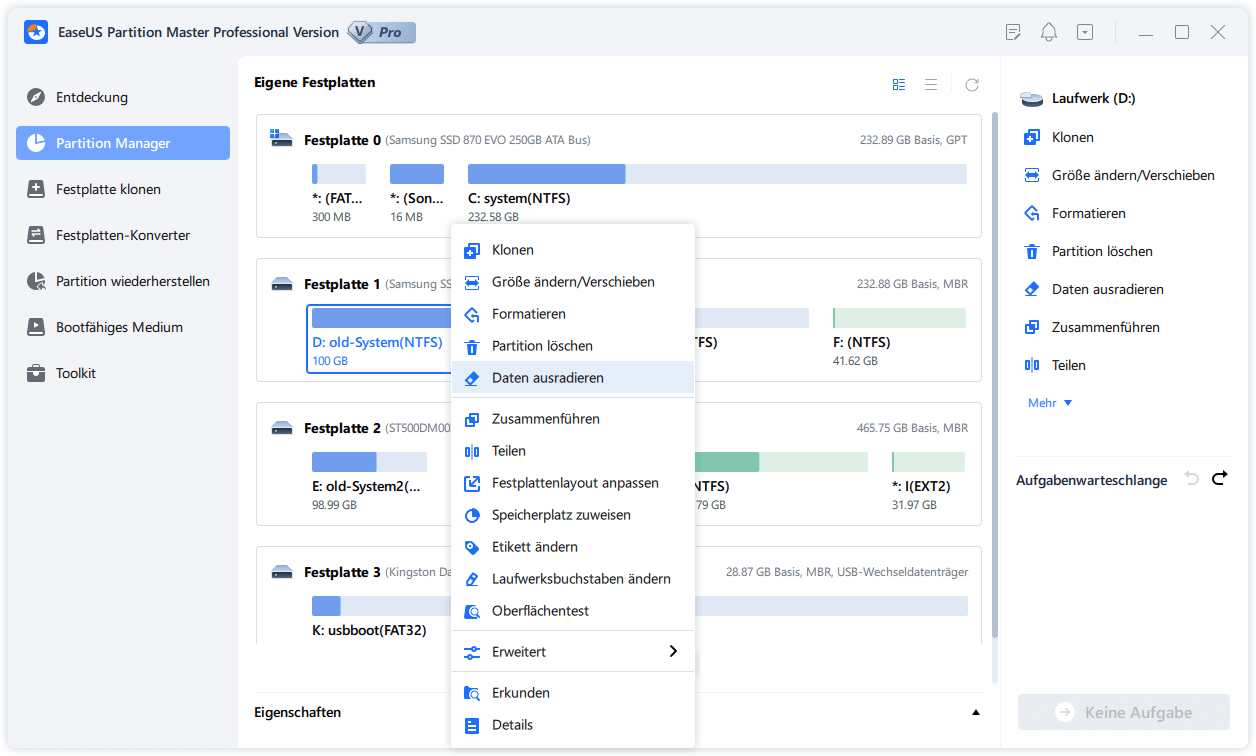Screen dimensions: 1256x756
Task: Choose Formatieren in context menu
Action: coord(573,314)
